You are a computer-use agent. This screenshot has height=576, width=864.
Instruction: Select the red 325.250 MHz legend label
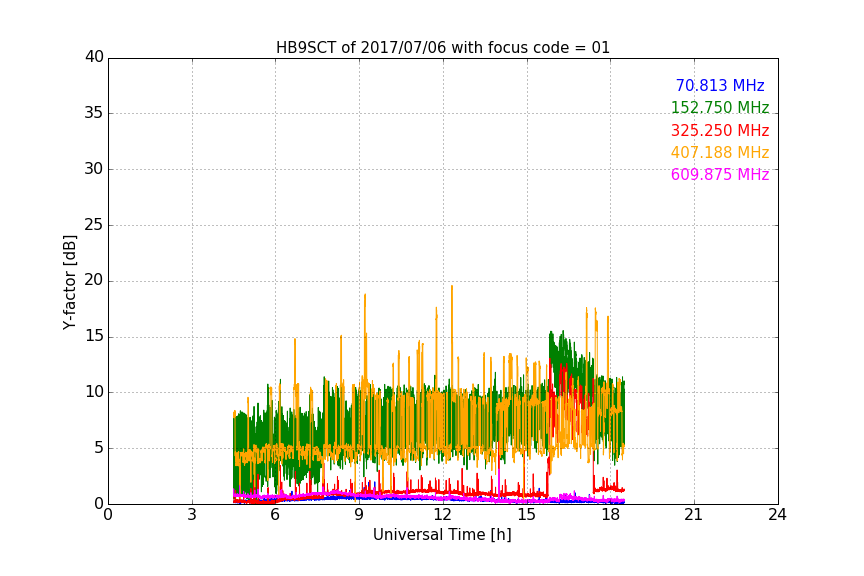pyautogui.click(x=720, y=130)
